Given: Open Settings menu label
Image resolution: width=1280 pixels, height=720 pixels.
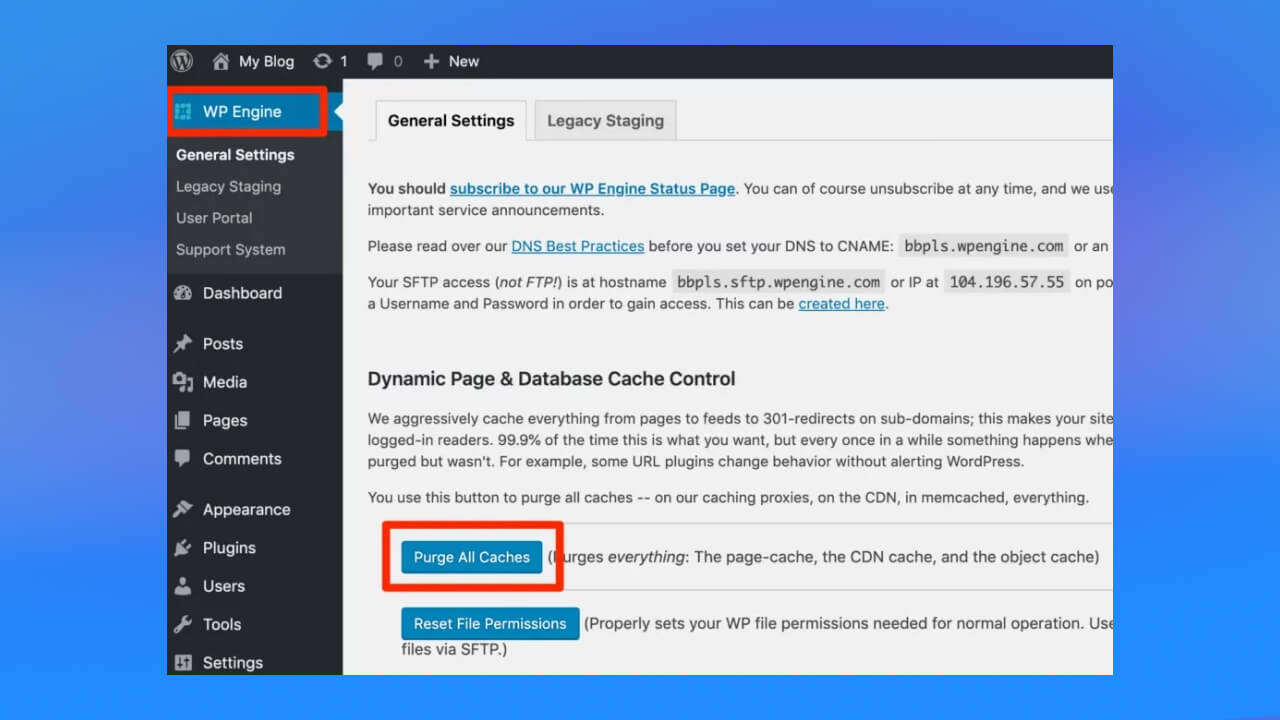Looking at the screenshot, I should [x=233, y=663].
